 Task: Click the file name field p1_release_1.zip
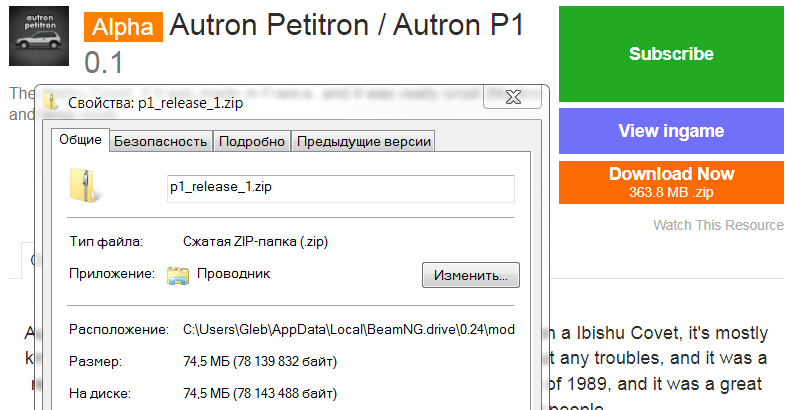(341, 188)
